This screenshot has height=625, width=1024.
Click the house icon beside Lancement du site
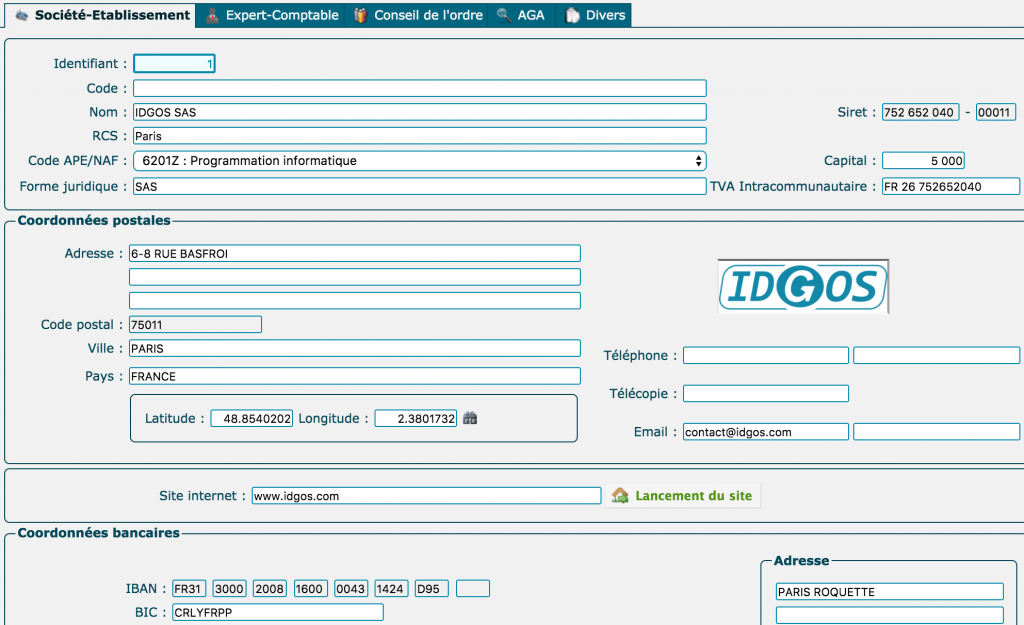tap(620, 496)
